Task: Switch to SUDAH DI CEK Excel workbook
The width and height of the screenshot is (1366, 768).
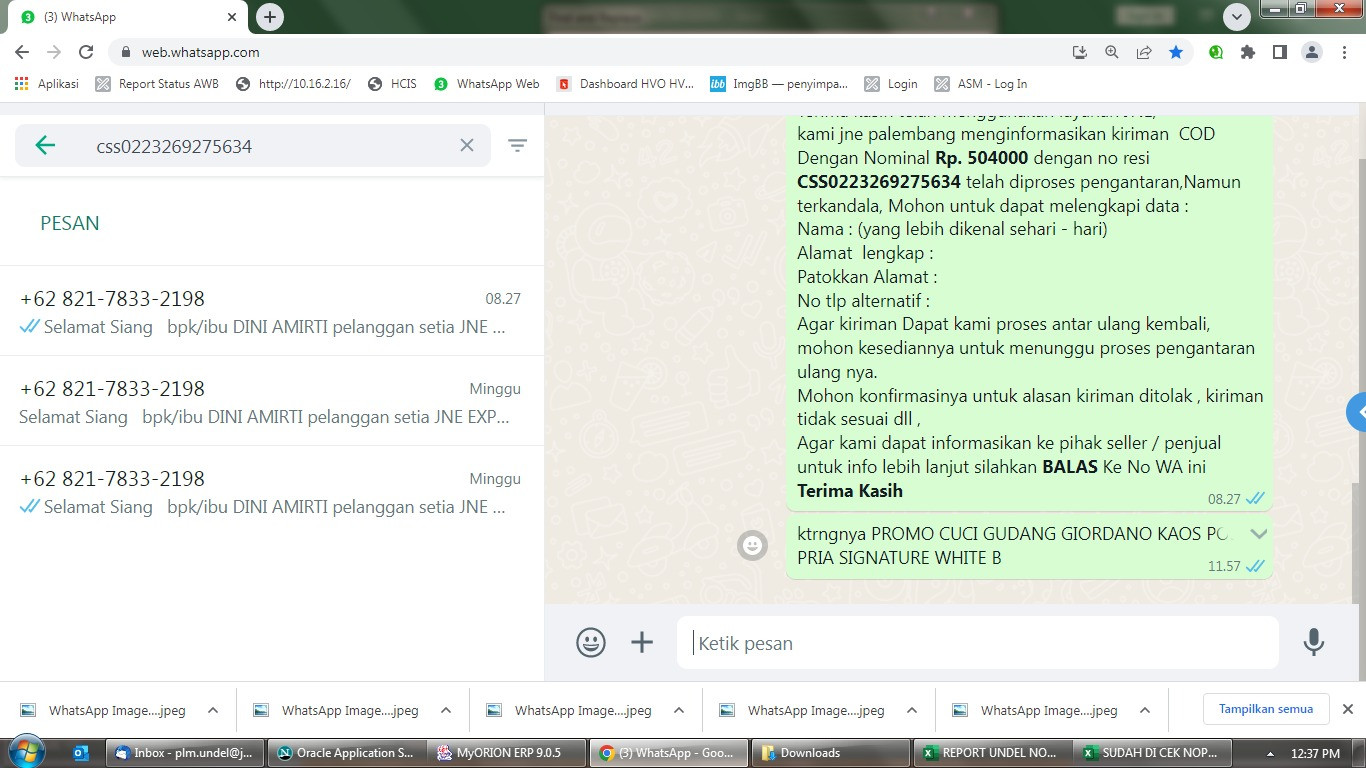Action: pyautogui.click(x=1152, y=753)
